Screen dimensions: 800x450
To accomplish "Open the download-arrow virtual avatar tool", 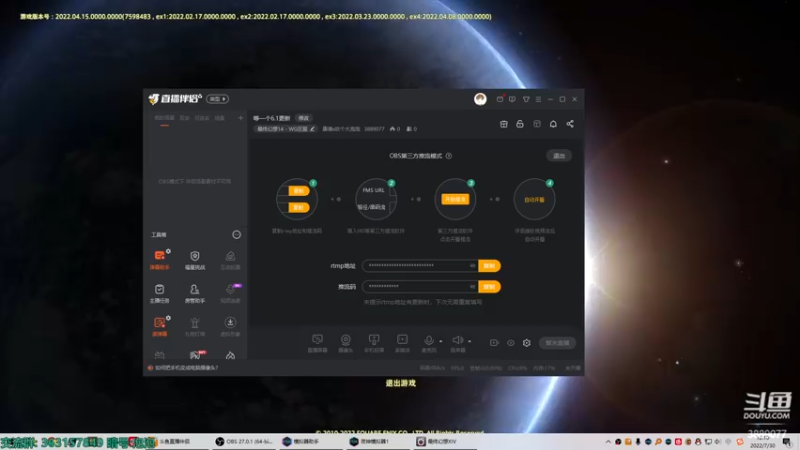I will (x=230, y=326).
